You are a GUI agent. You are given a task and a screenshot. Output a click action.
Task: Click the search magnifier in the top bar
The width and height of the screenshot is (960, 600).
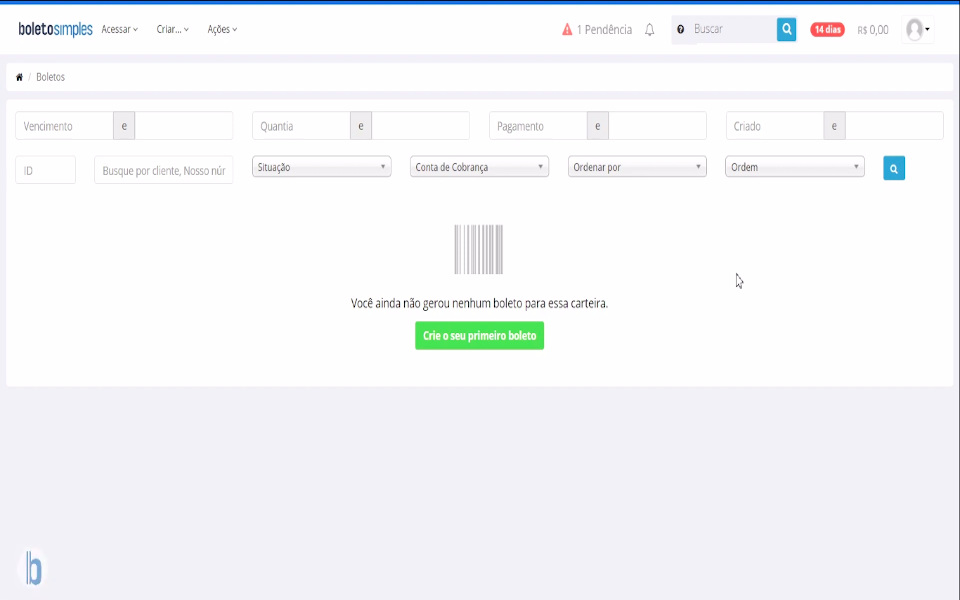tap(786, 29)
